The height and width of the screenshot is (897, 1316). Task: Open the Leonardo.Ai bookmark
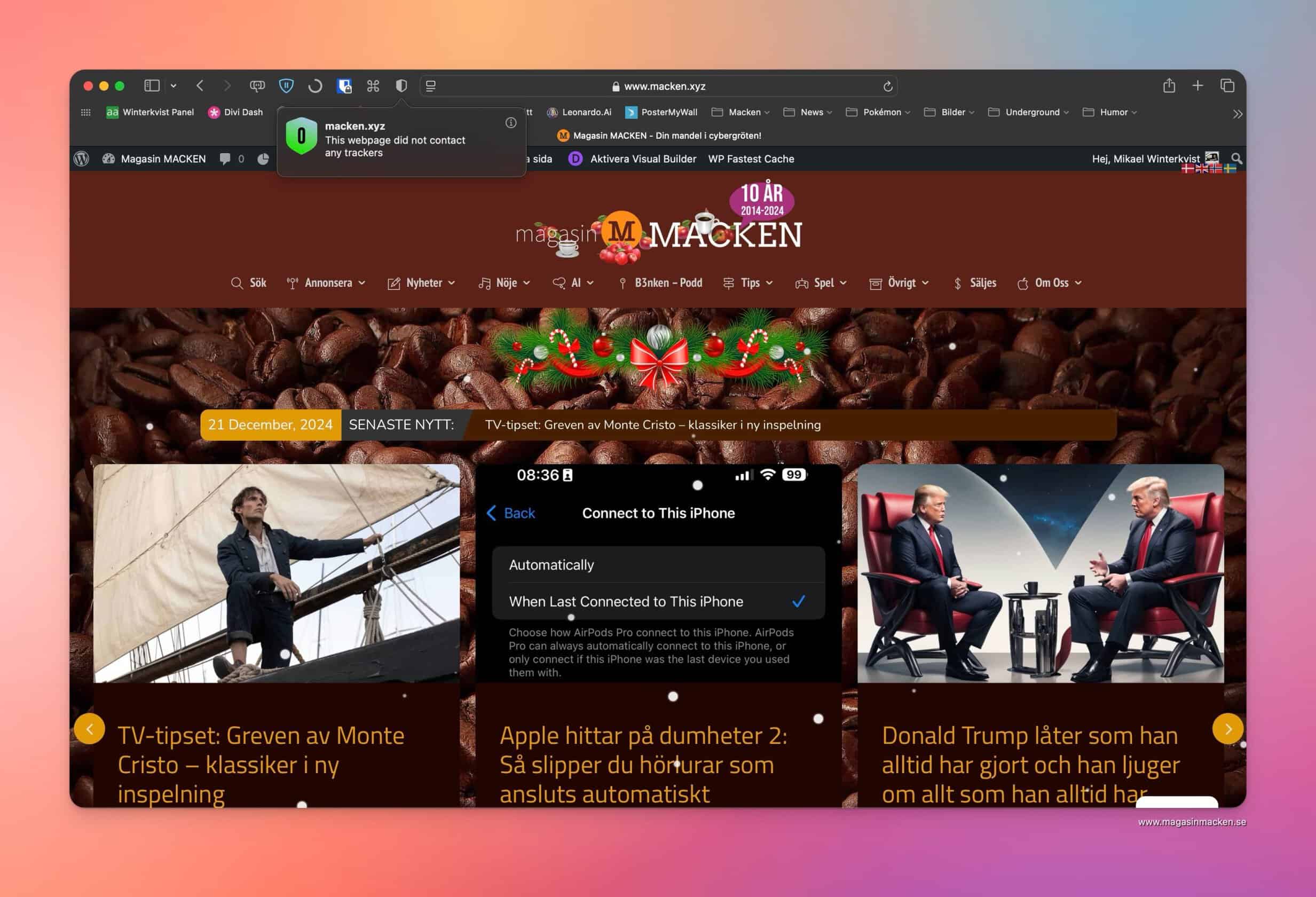click(579, 112)
